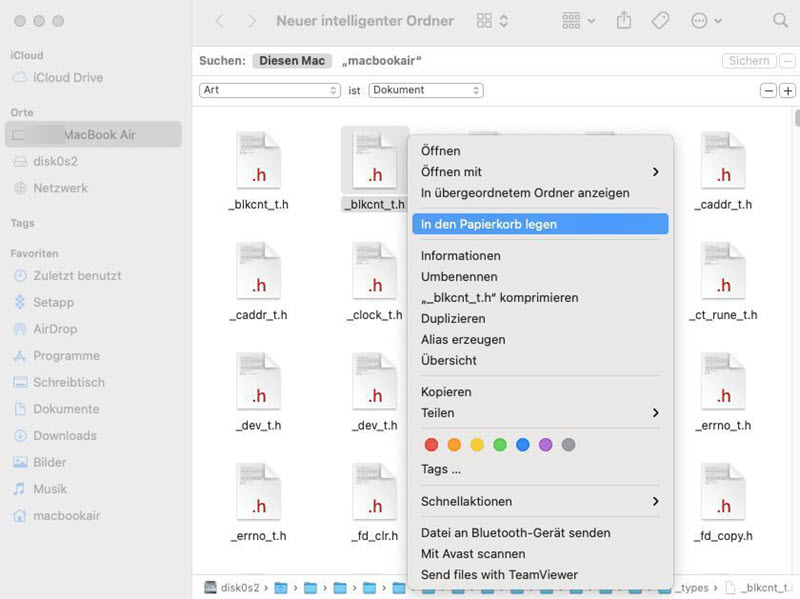This screenshot has height=599, width=800.
Task: Click disk0s2 in the path bar
Action: [232, 588]
